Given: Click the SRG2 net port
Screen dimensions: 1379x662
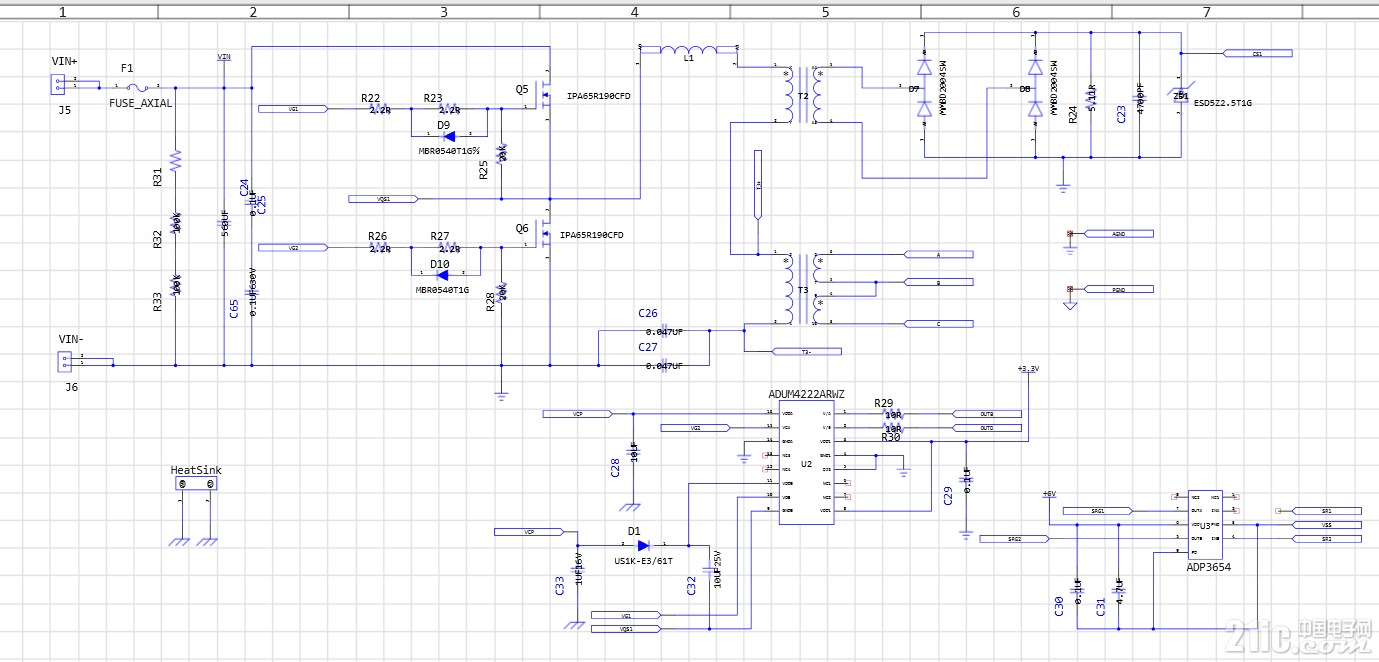Looking at the screenshot, I should 1014,539.
